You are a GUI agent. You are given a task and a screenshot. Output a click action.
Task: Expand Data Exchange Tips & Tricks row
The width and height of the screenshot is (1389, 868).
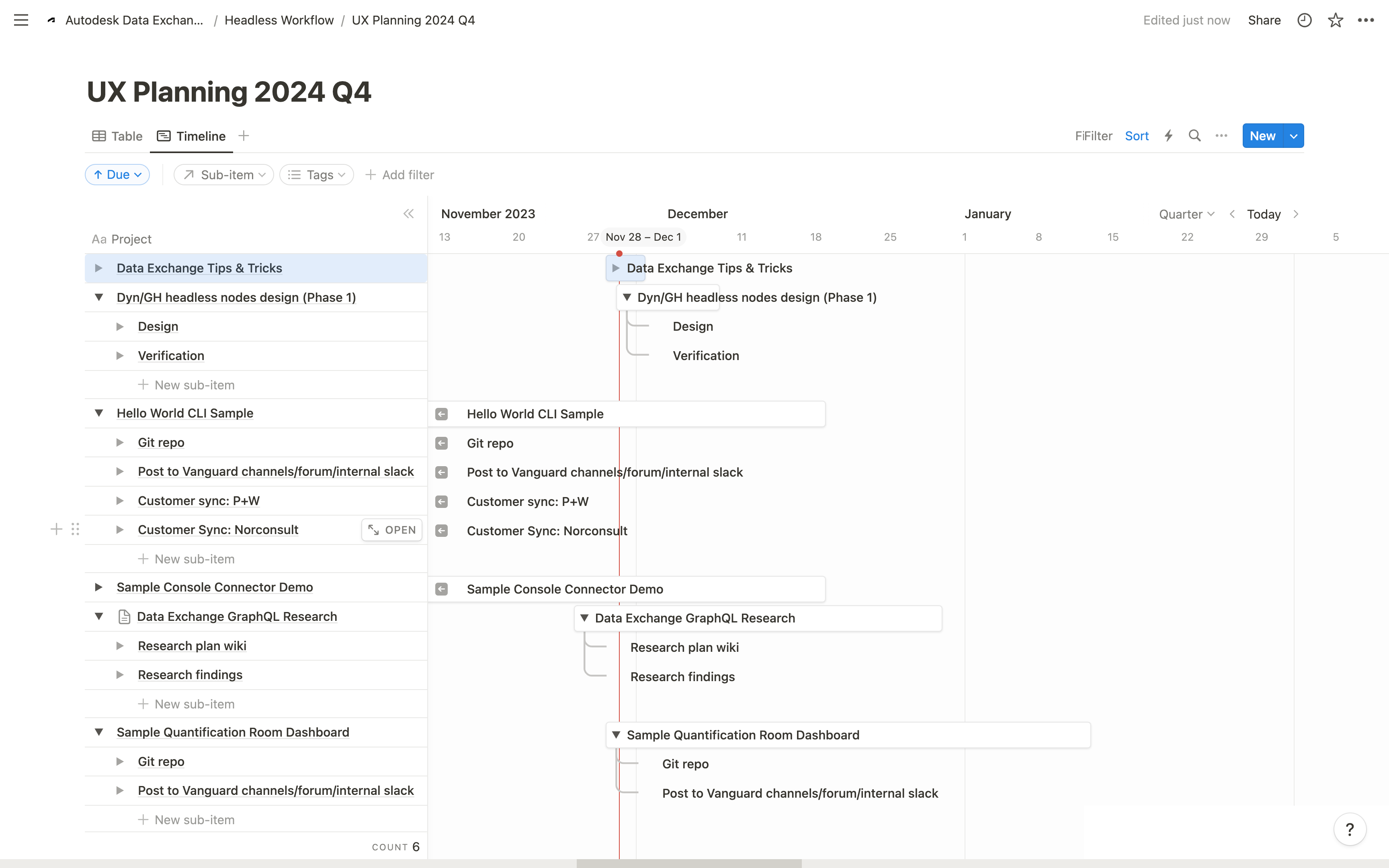[x=99, y=268]
